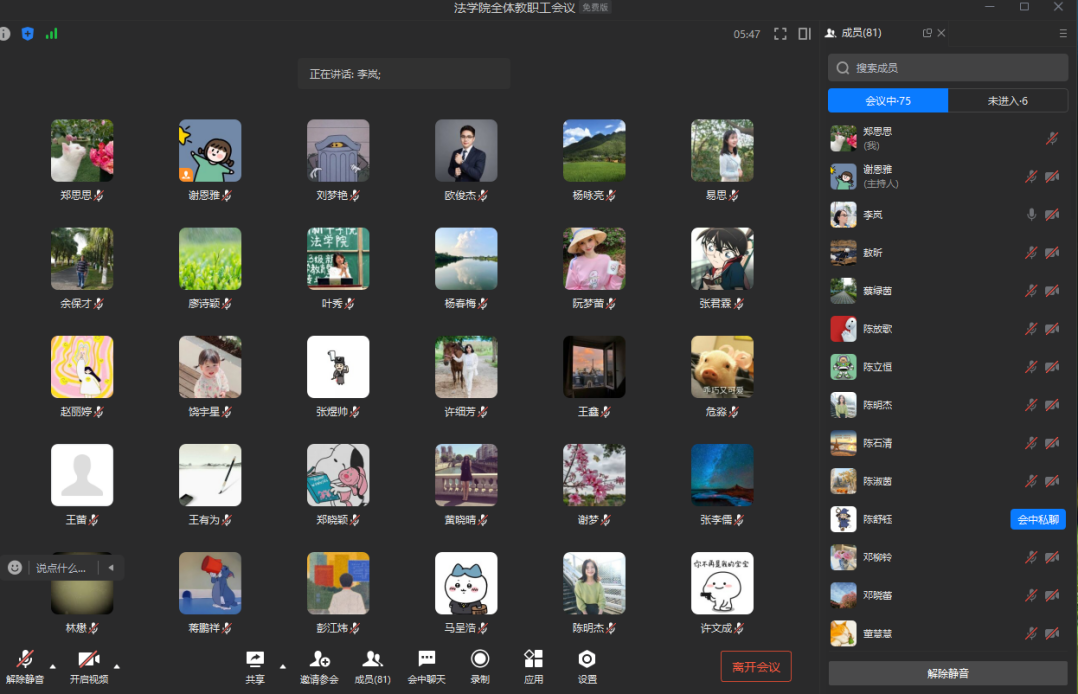Open the 应用 apps icon
This screenshot has height=694, width=1078.
click(533, 665)
